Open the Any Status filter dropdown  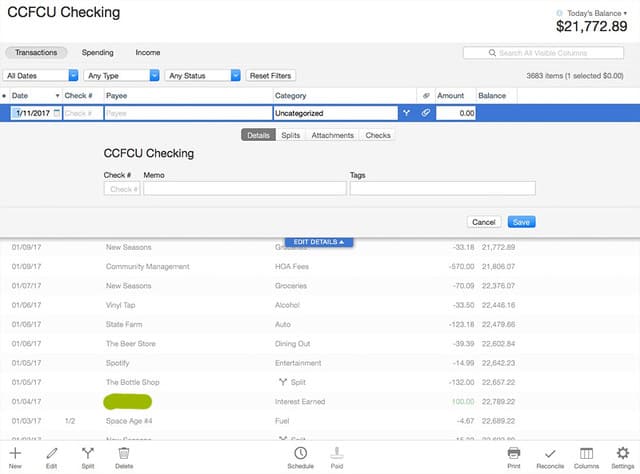click(x=202, y=76)
